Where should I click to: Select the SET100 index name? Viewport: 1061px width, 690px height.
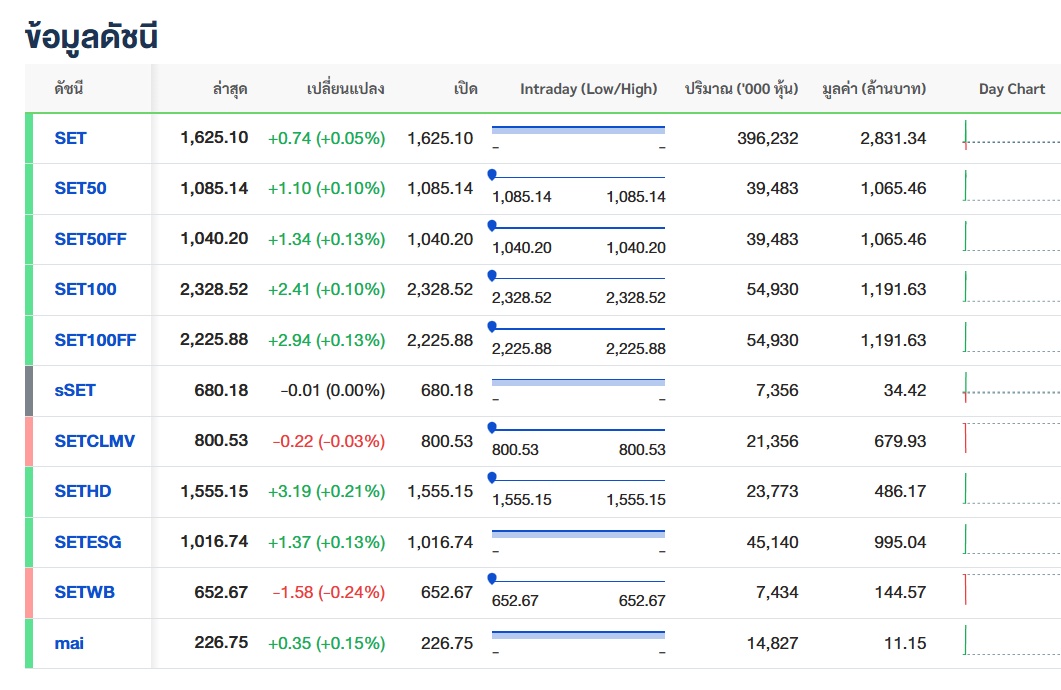85,289
